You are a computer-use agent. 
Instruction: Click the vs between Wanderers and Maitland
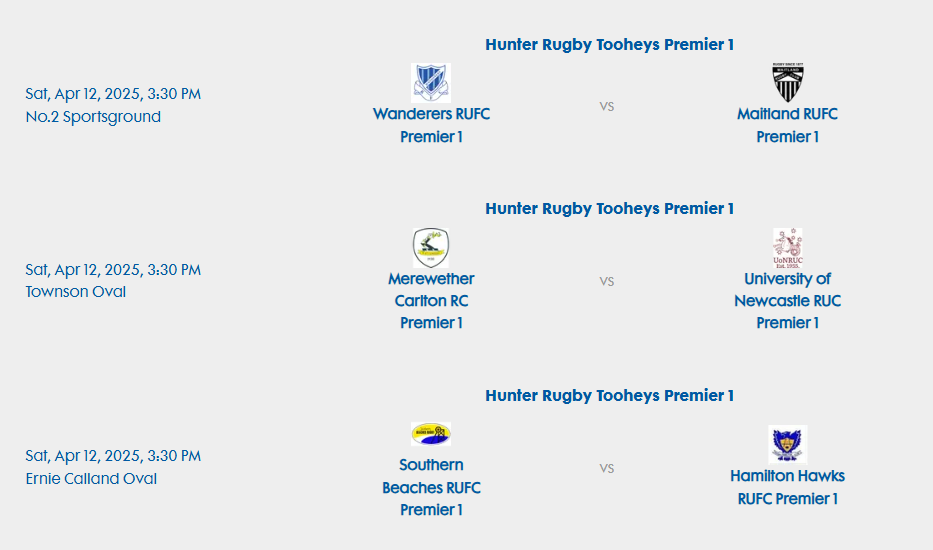point(606,107)
